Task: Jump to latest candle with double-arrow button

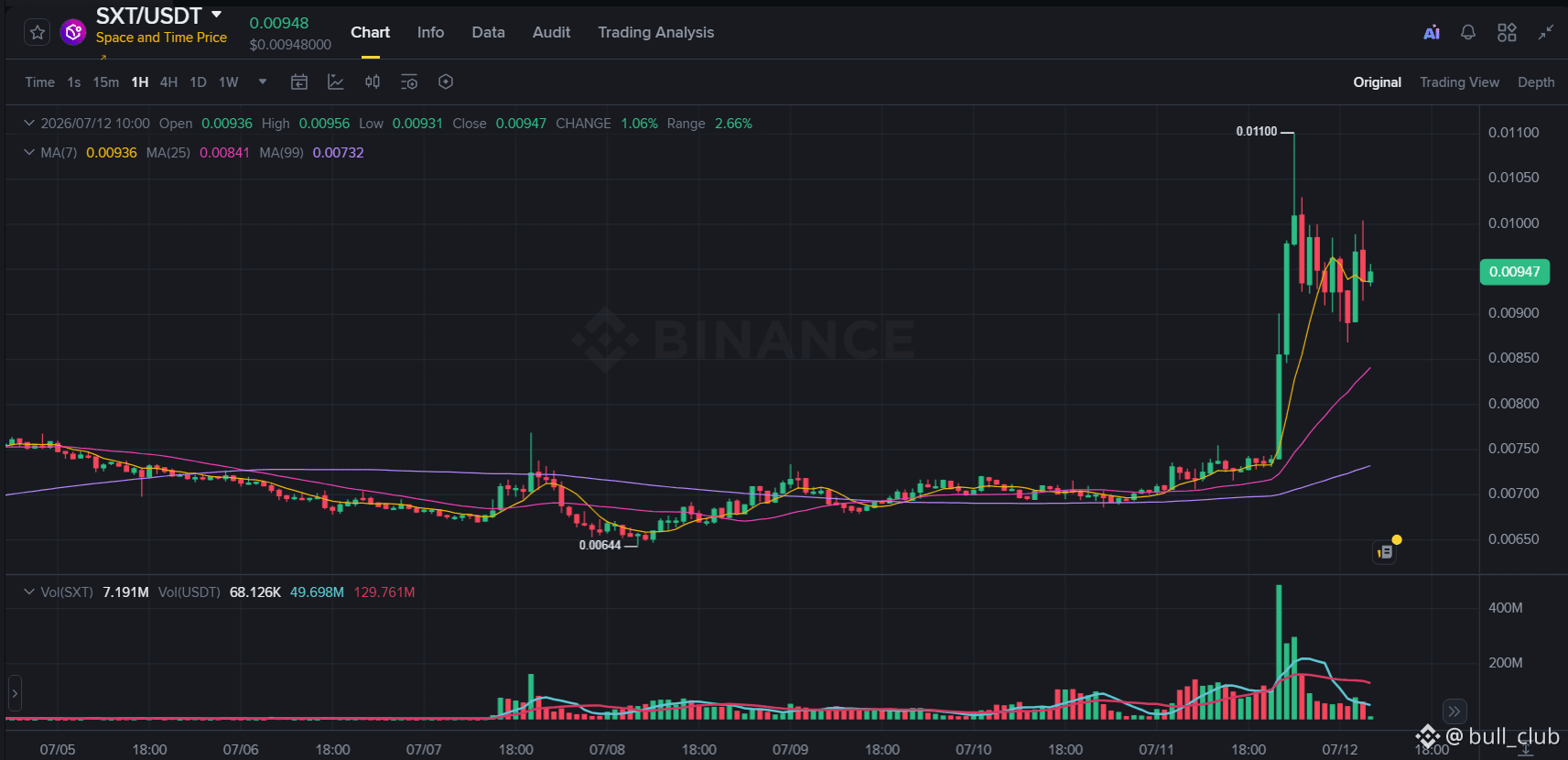Action: [1454, 711]
